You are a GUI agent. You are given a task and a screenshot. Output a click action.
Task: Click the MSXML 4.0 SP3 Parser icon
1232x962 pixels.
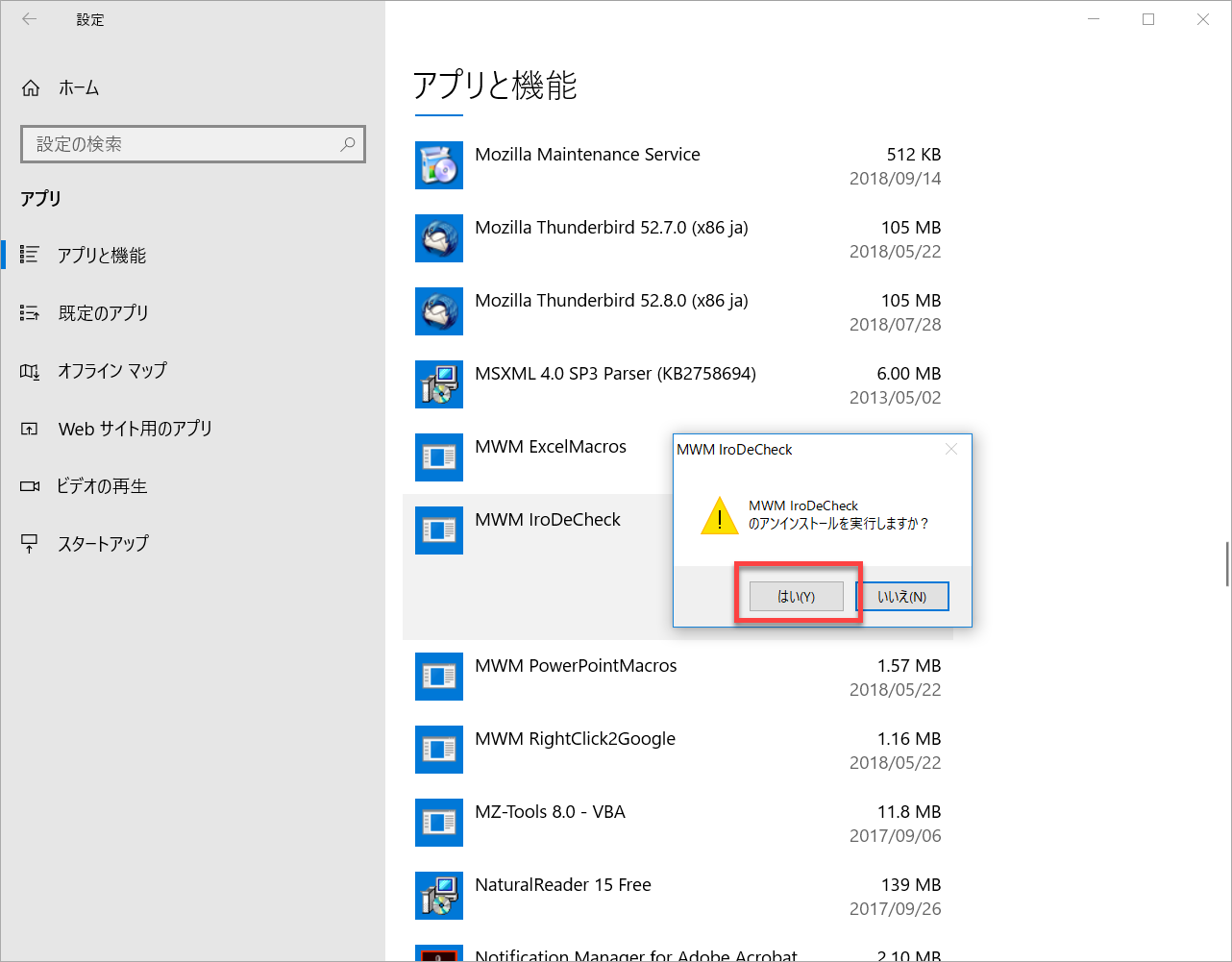[439, 384]
